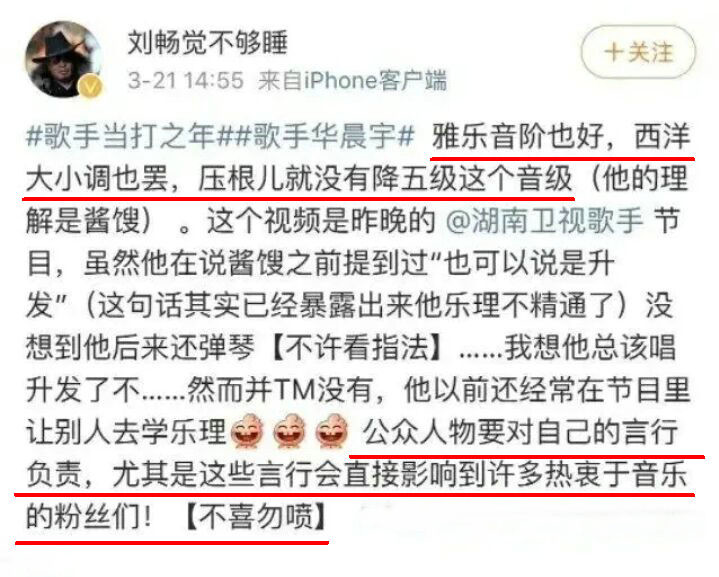The height and width of the screenshot is (577, 719).
Task: Open user 刘畅觉不够睡's profile name
Action: click(207, 43)
